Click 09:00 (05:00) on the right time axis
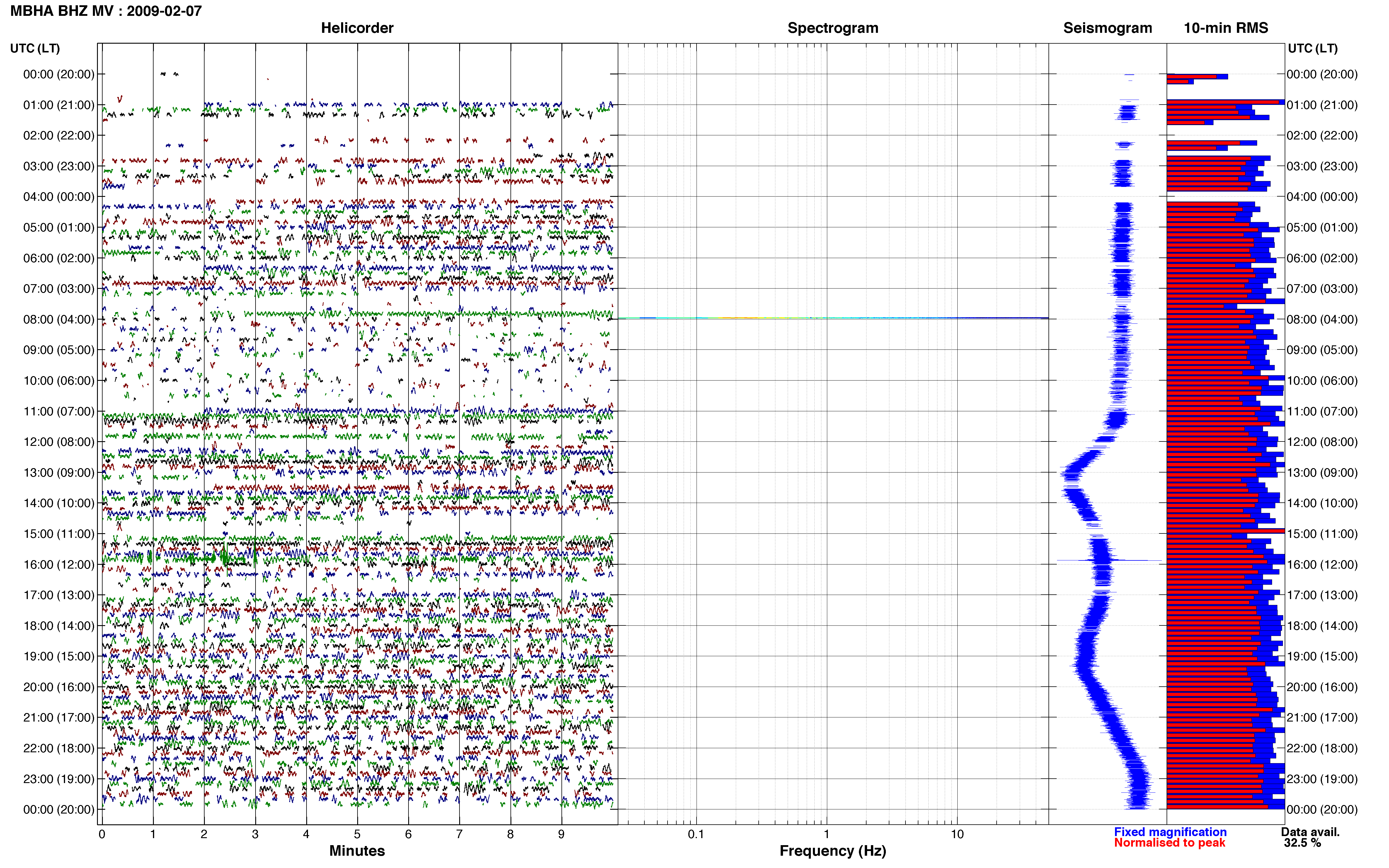 (x=1322, y=350)
